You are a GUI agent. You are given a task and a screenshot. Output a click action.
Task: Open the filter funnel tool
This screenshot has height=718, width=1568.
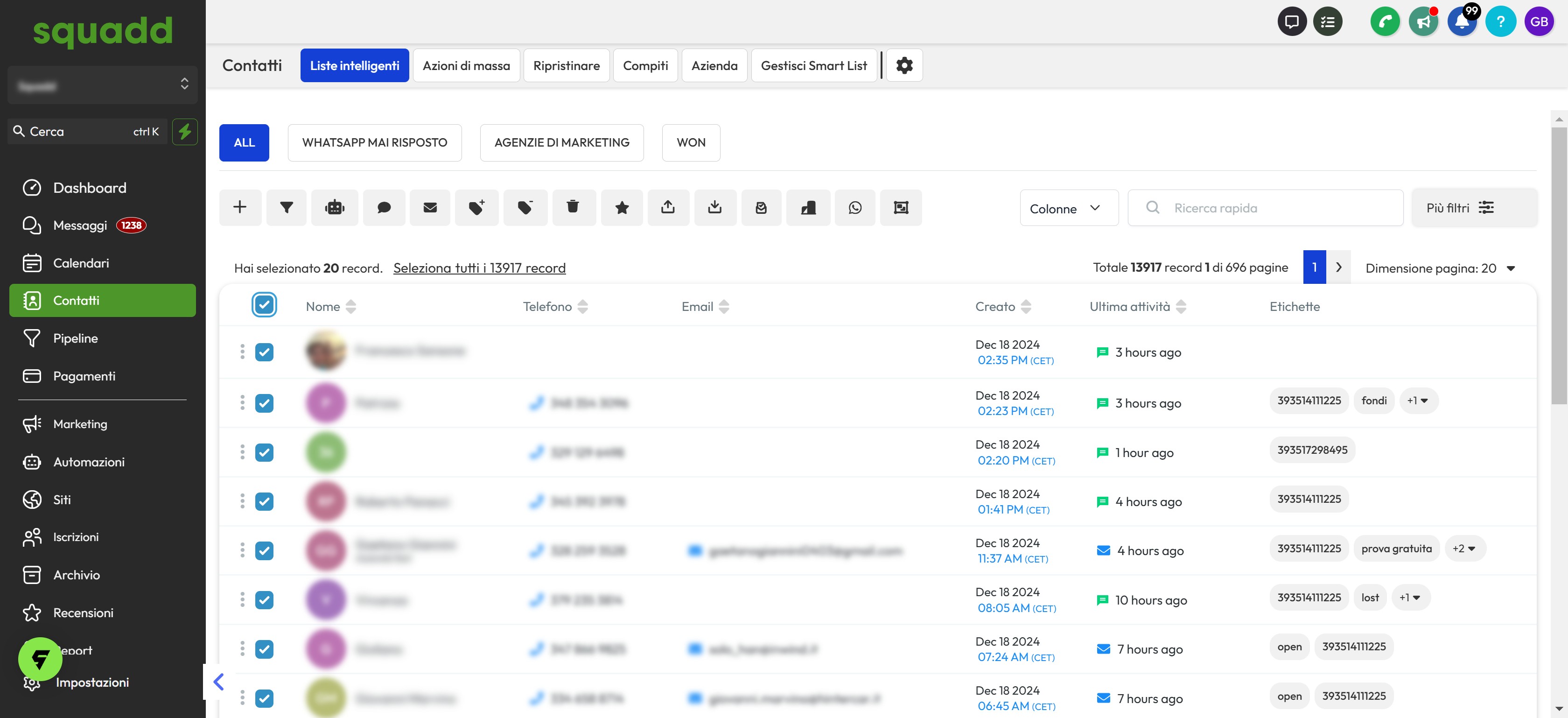[x=286, y=208]
